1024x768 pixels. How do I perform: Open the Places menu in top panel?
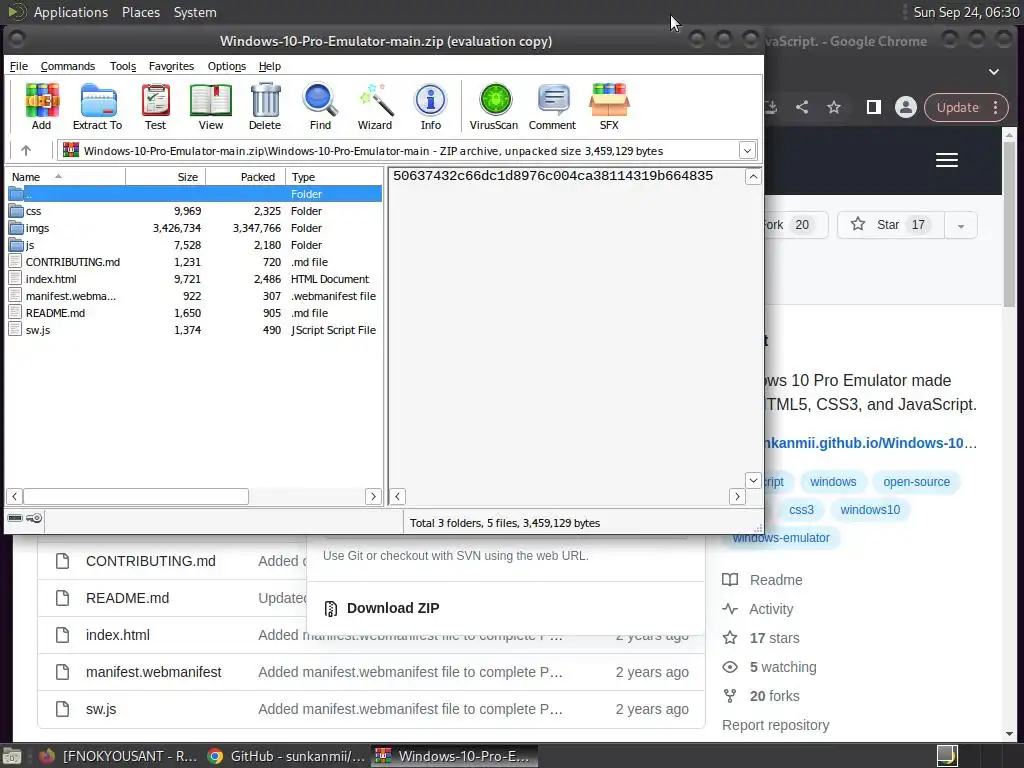point(141,12)
